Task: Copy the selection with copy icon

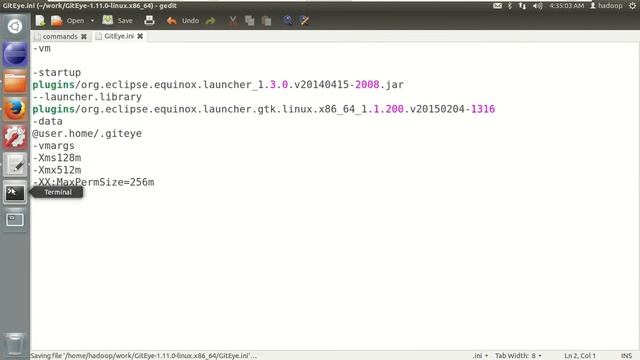Action: click(x=249, y=20)
